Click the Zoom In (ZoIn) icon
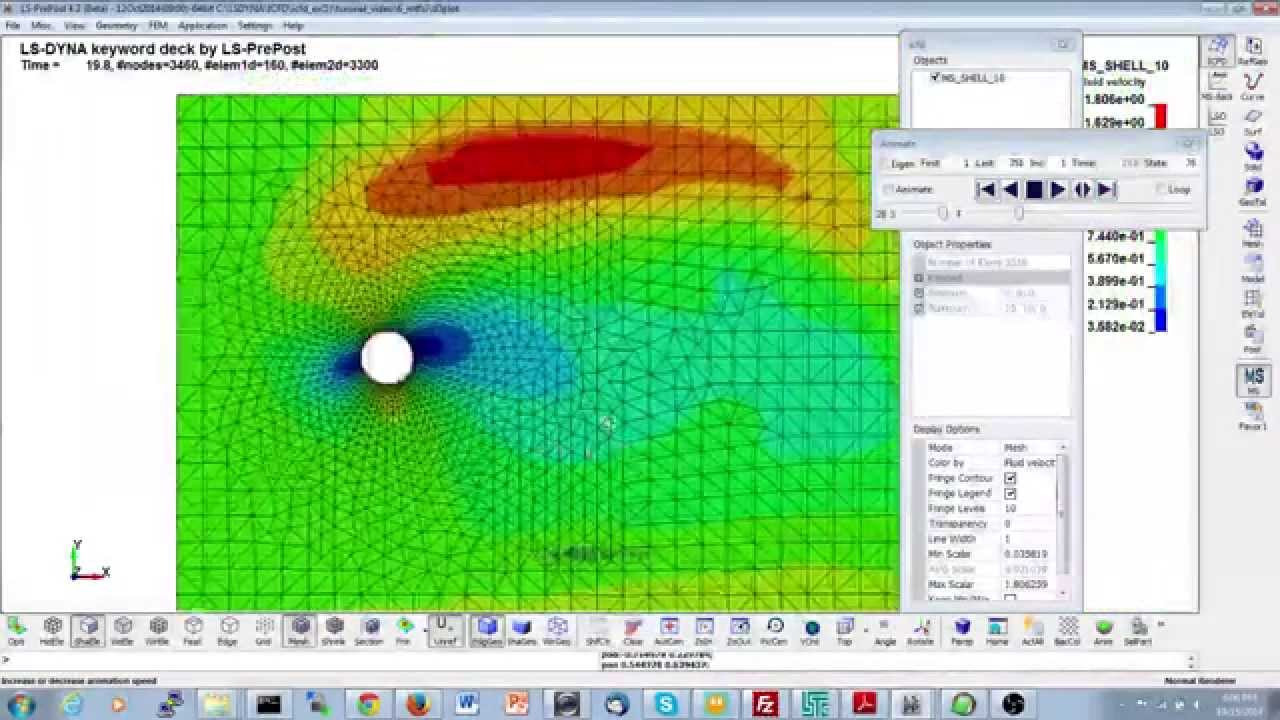The width and height of the screenshot is (1280, 720). 704,629
